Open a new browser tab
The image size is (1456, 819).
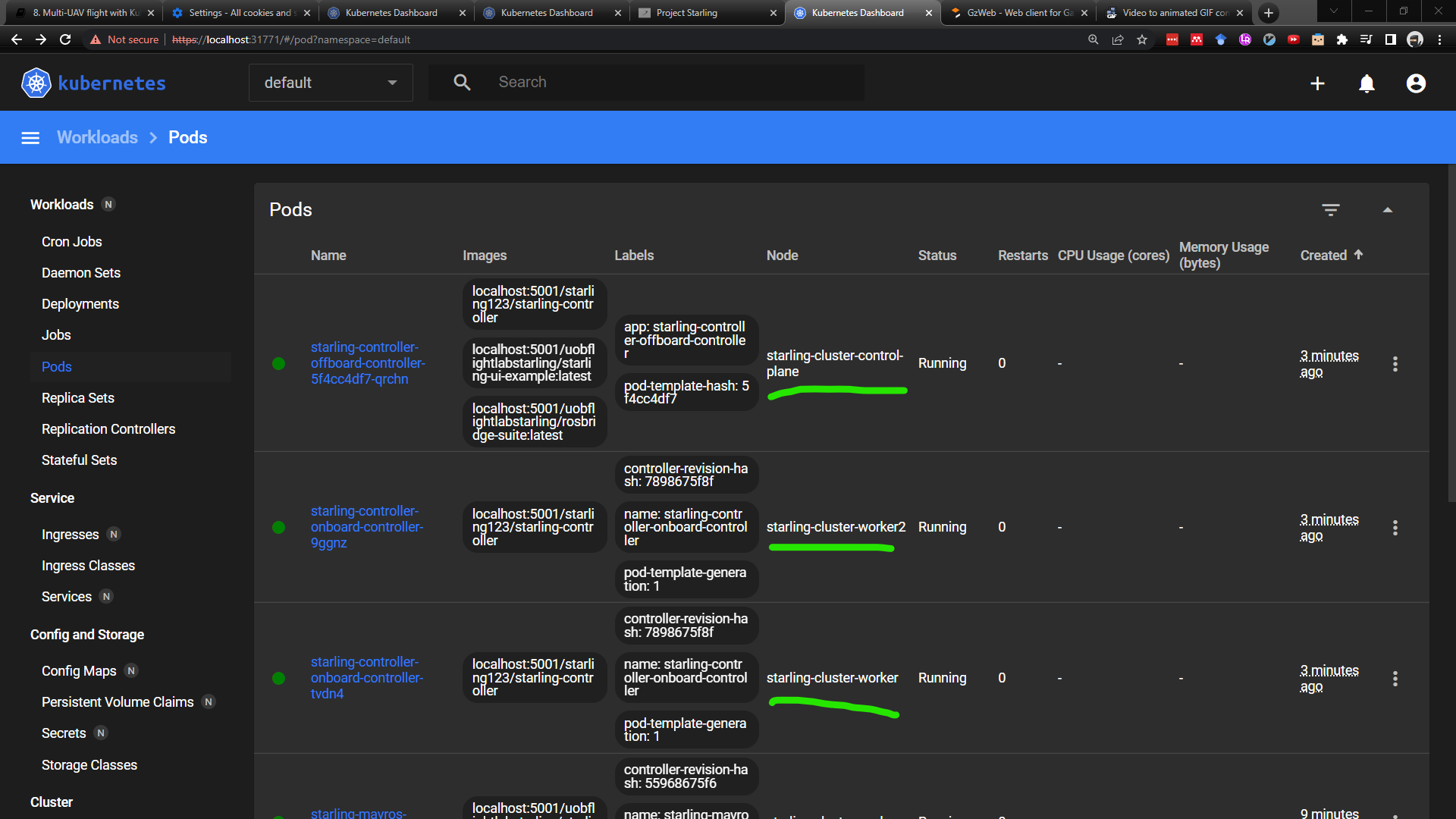pyautogui.click(x=1269, y=13)
